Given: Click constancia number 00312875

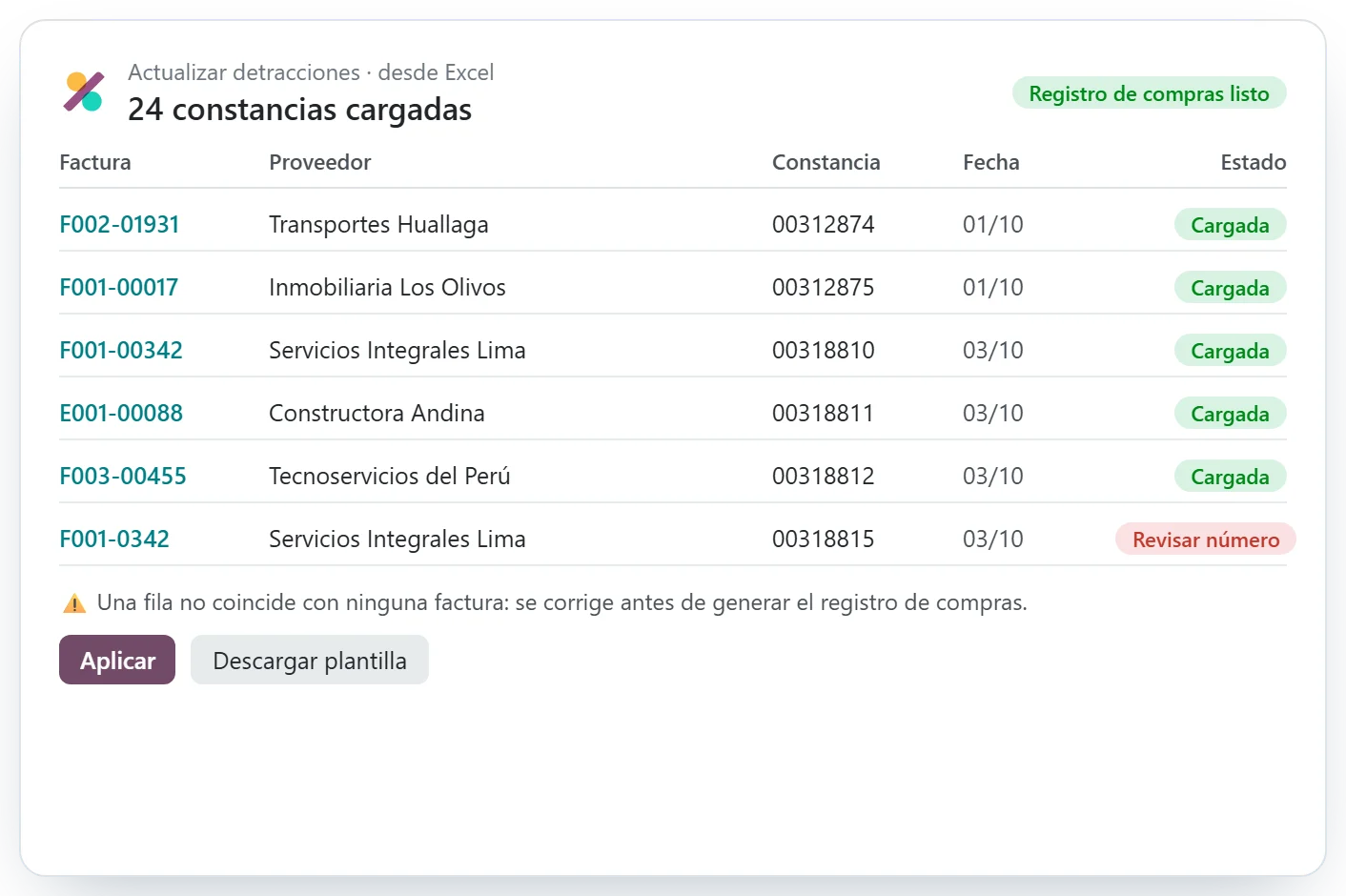Looking at the screenshot, I should 824,288.
